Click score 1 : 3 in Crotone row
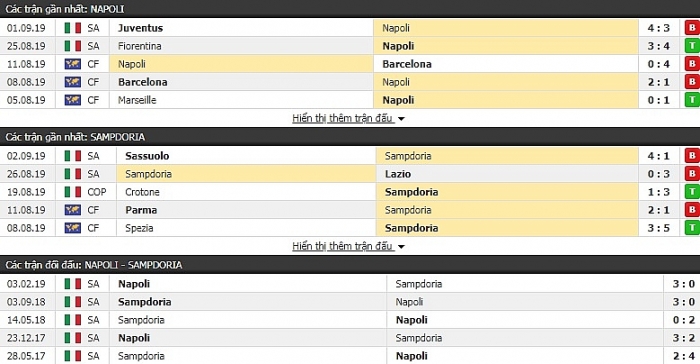The width and height of the screenshot is (700, 364). point(659,192)
